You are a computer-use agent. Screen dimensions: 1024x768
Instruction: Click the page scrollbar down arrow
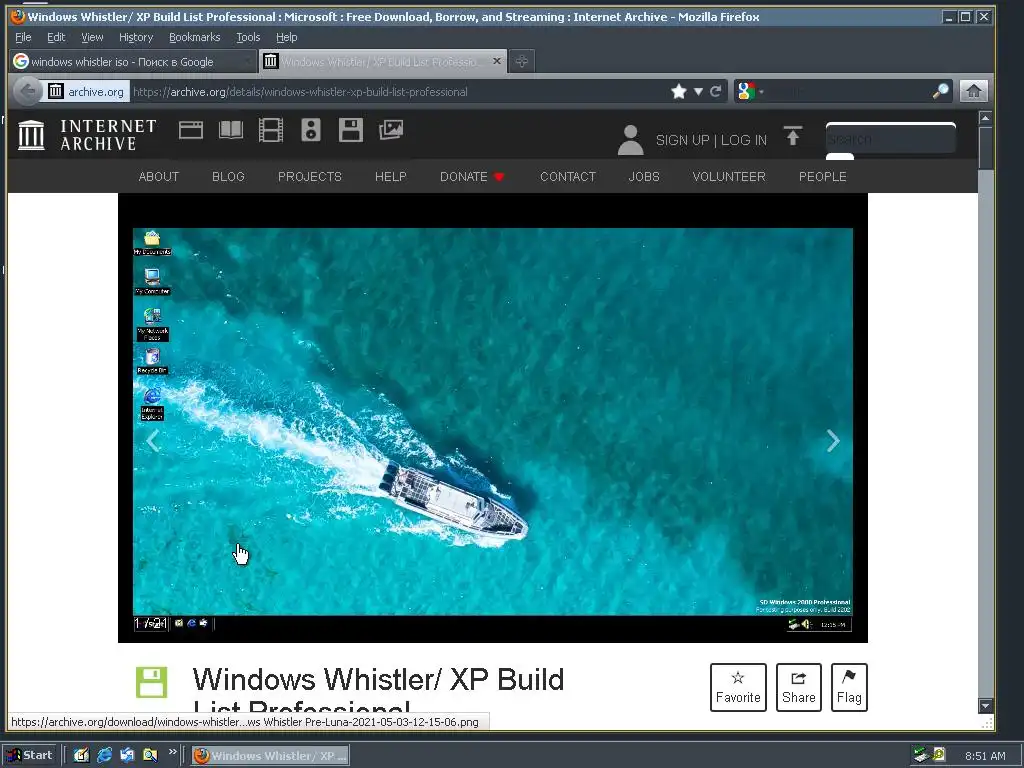(985, 705)
